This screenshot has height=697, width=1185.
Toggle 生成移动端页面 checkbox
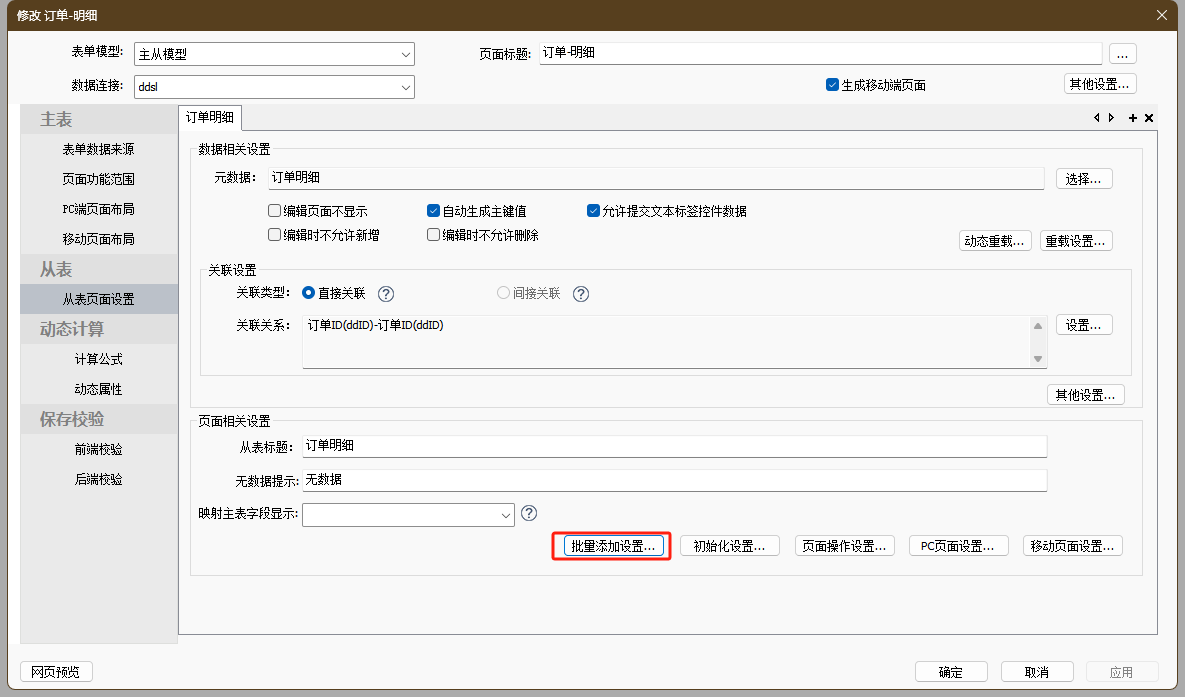coord(832,85)
